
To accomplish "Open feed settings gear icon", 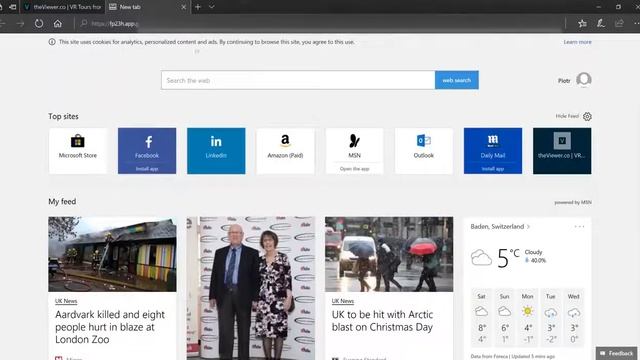I will point(587,117).
